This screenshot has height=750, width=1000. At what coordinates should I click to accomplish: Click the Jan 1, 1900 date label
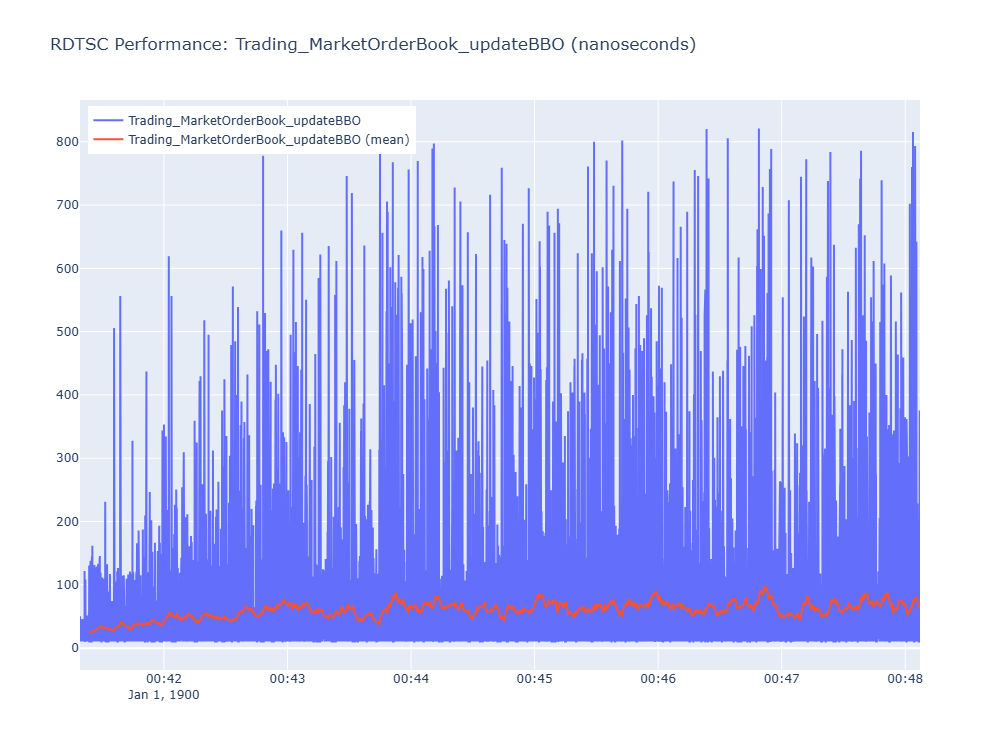(x=164, y=695)
